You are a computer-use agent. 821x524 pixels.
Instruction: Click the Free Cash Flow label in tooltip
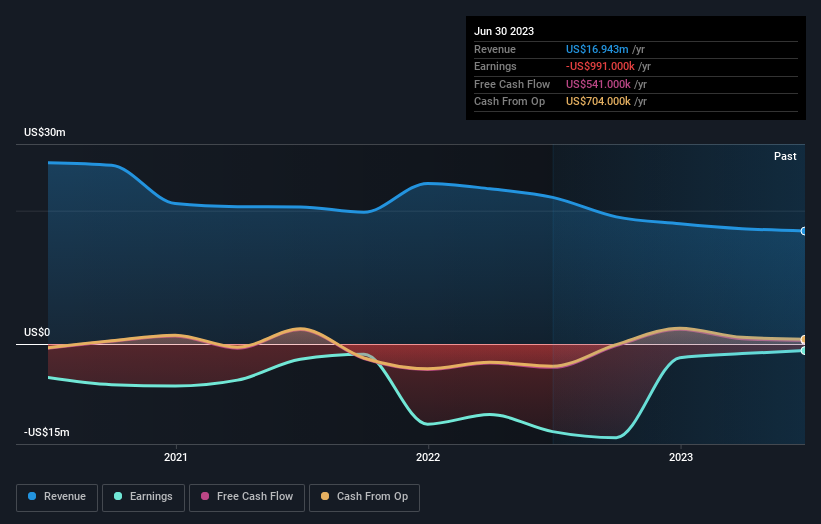[512, 84]
